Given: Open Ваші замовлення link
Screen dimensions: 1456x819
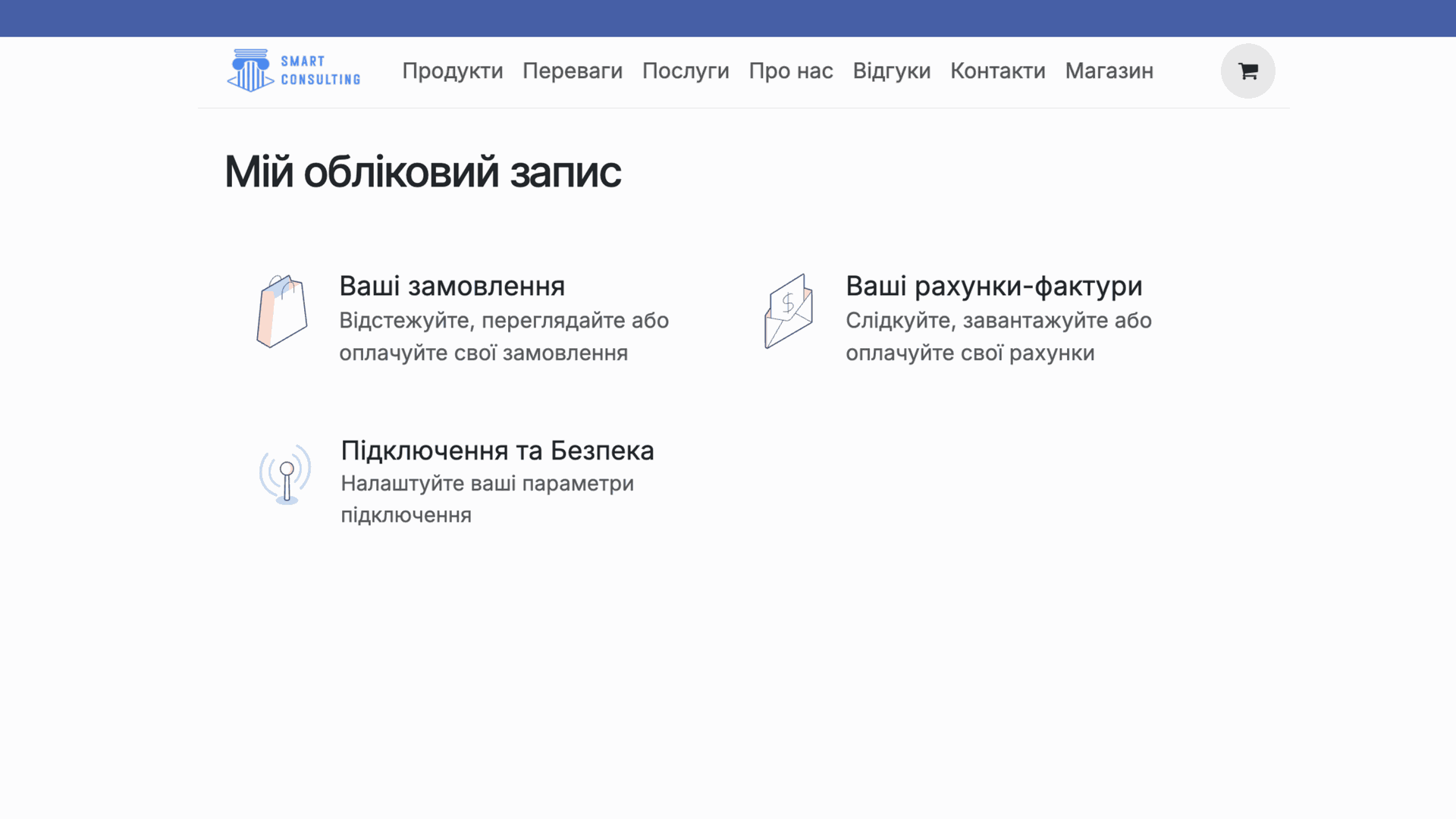Looking at the screenshot, I should click(x=452, y=287).
